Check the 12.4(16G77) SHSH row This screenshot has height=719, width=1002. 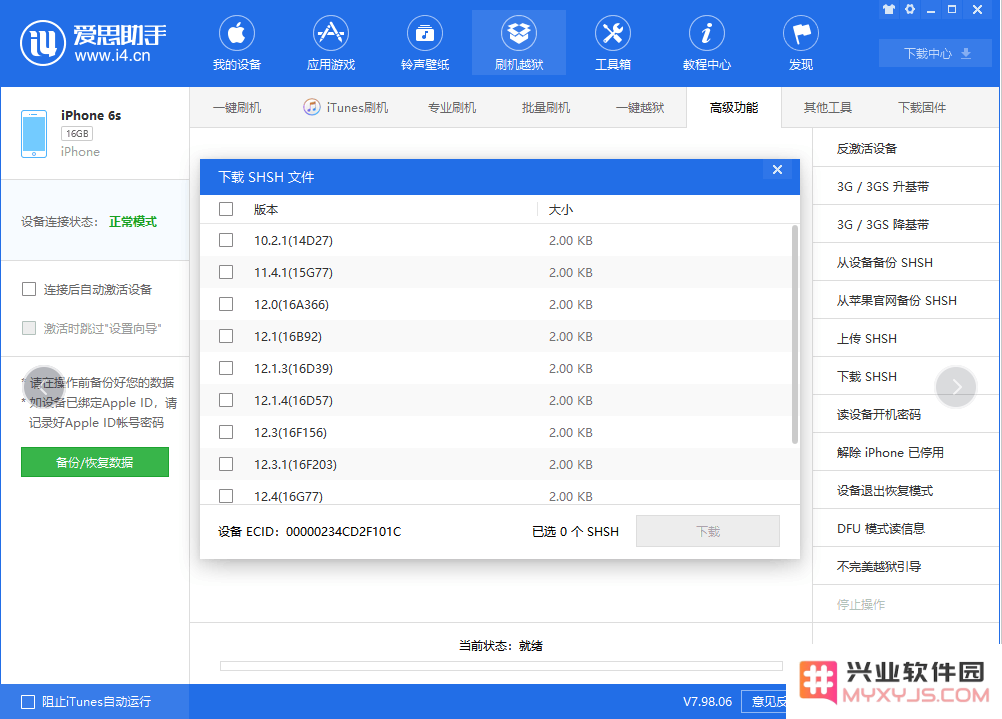click(x=226, y=496)
